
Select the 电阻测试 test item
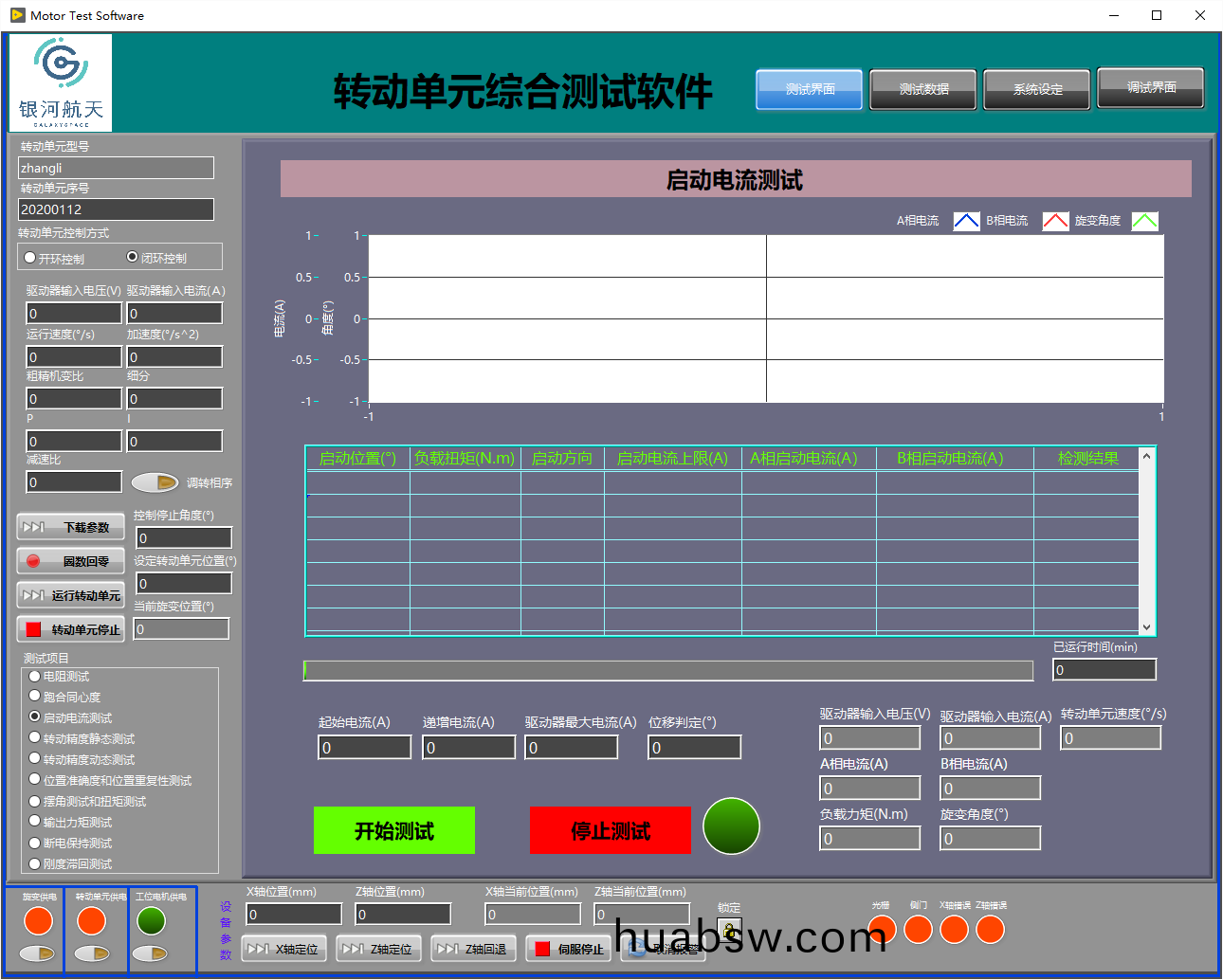point(35,677)
